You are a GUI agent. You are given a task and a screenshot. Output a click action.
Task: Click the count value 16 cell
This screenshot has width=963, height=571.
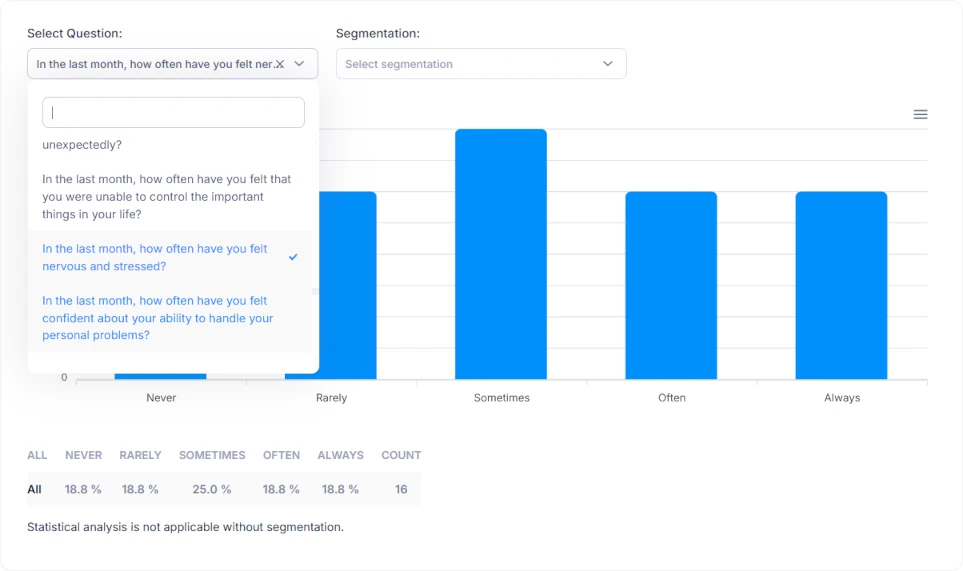(401, 489)
